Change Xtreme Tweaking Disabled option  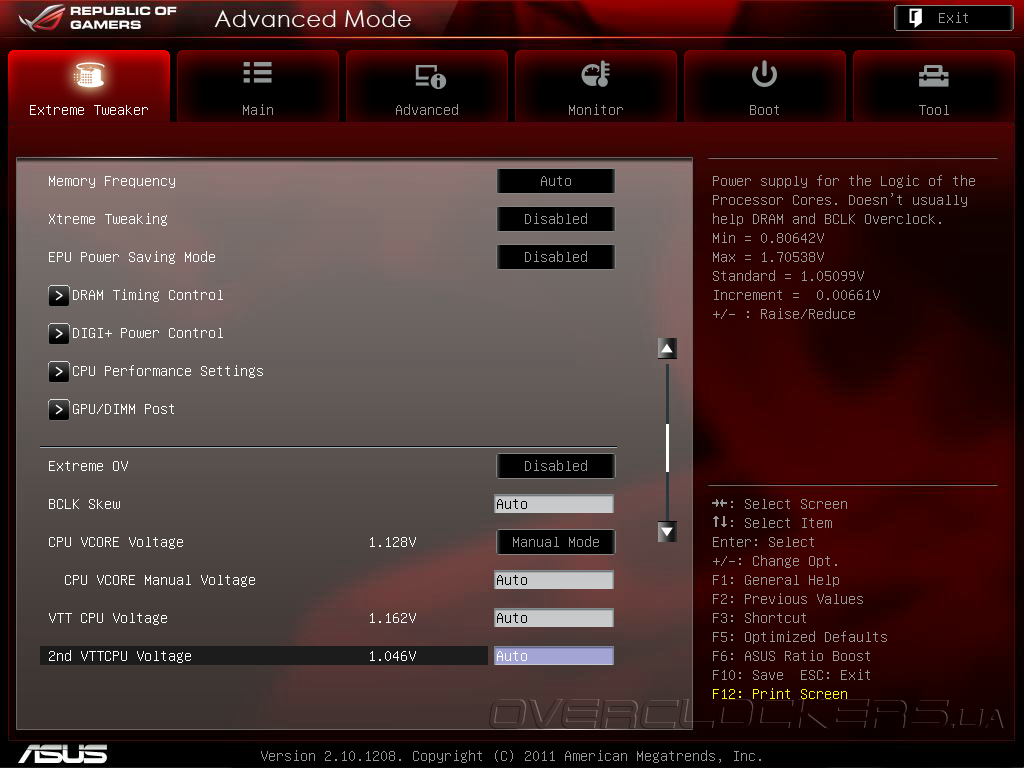pos(556,219)
